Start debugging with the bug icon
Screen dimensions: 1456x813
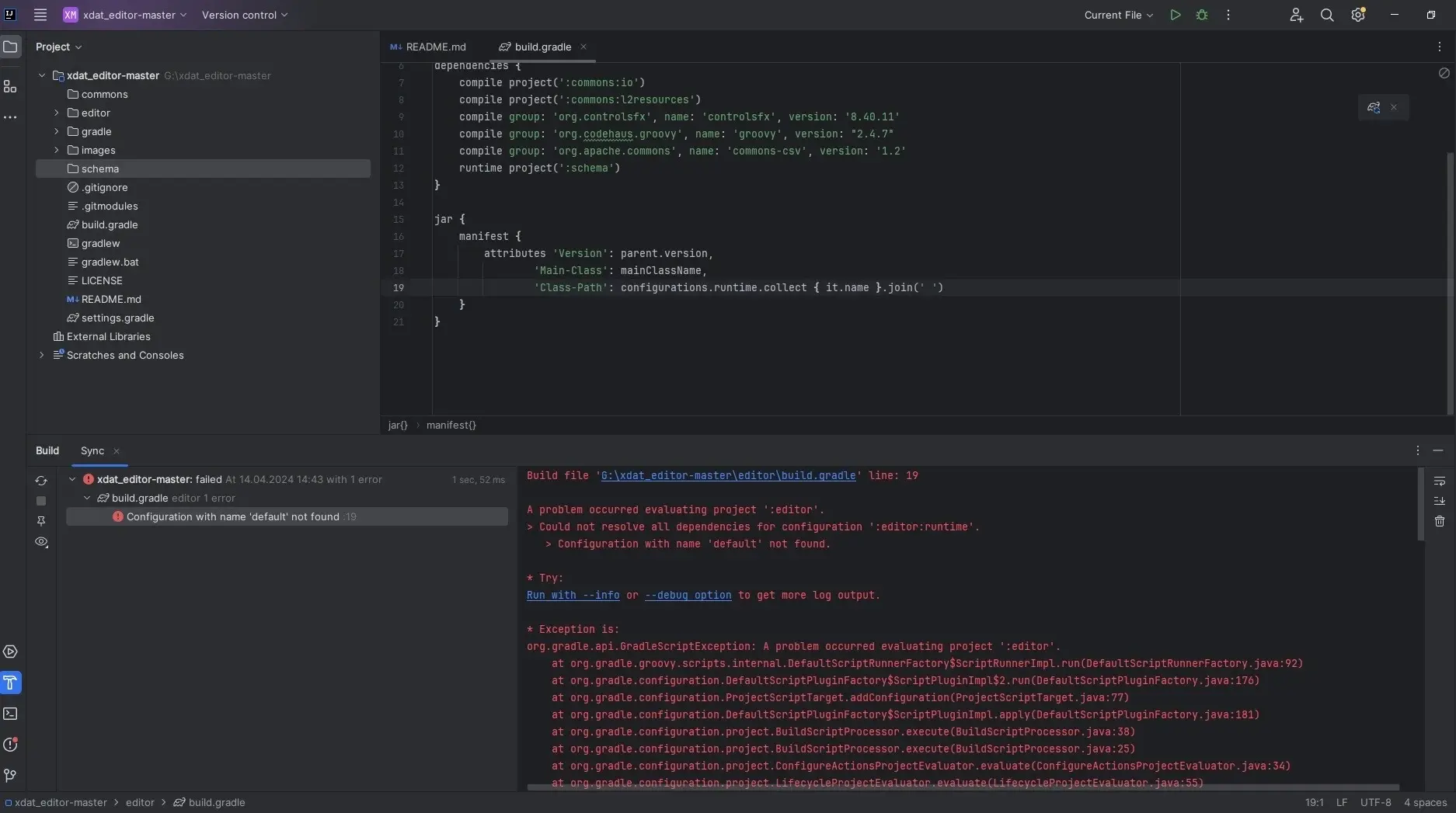click(1202, 15)
